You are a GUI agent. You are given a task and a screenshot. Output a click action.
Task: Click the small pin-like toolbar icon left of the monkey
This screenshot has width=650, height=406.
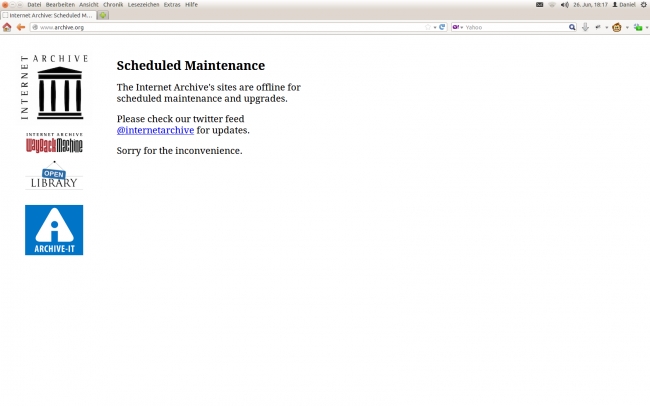598,27
